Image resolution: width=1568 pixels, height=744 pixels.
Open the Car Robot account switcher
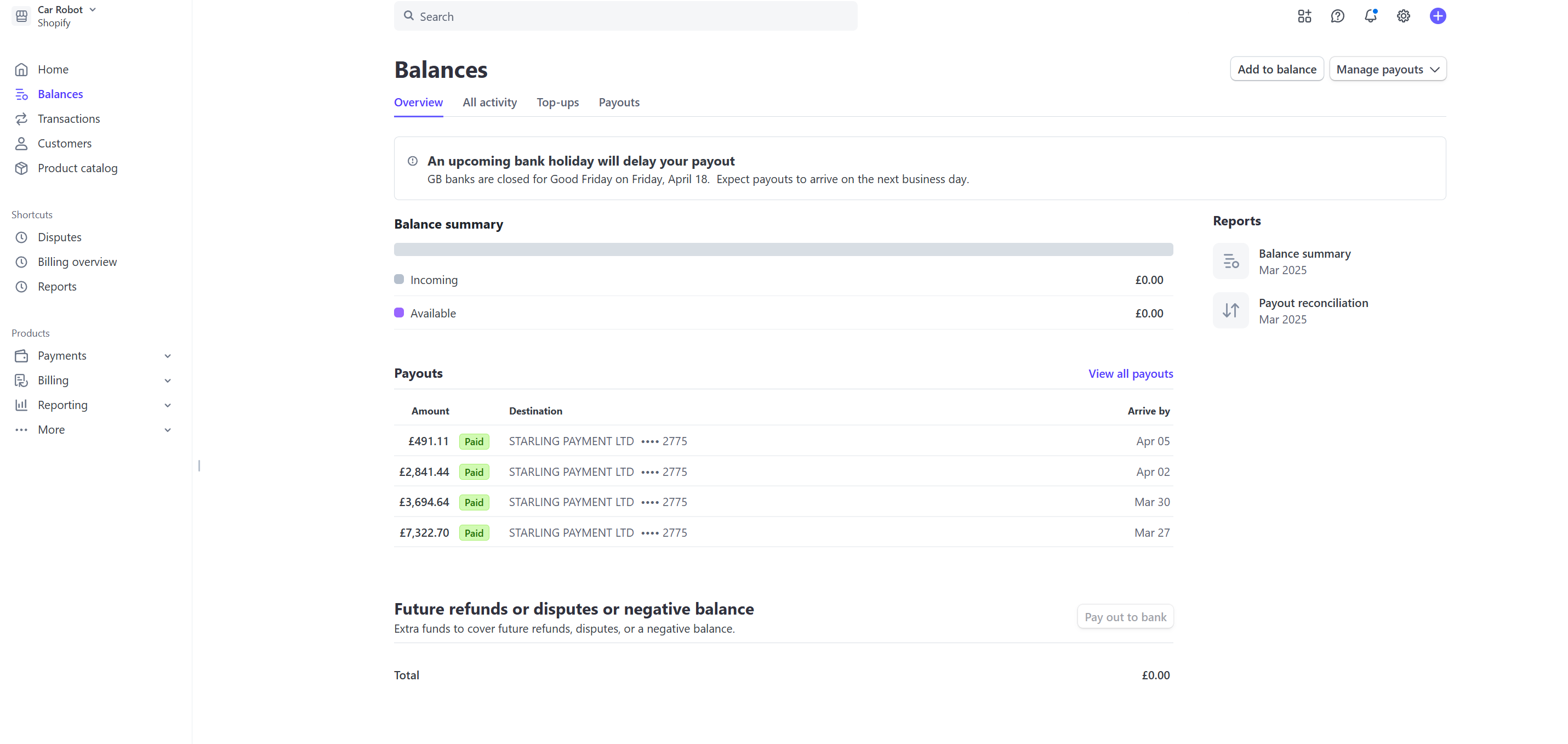(67, 10)
